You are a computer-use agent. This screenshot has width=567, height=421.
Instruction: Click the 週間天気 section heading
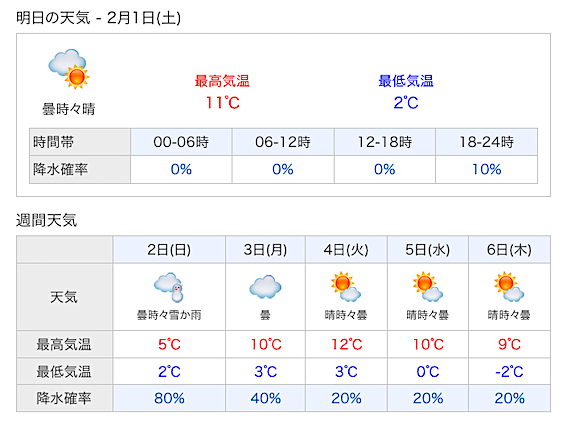[46, 220]
